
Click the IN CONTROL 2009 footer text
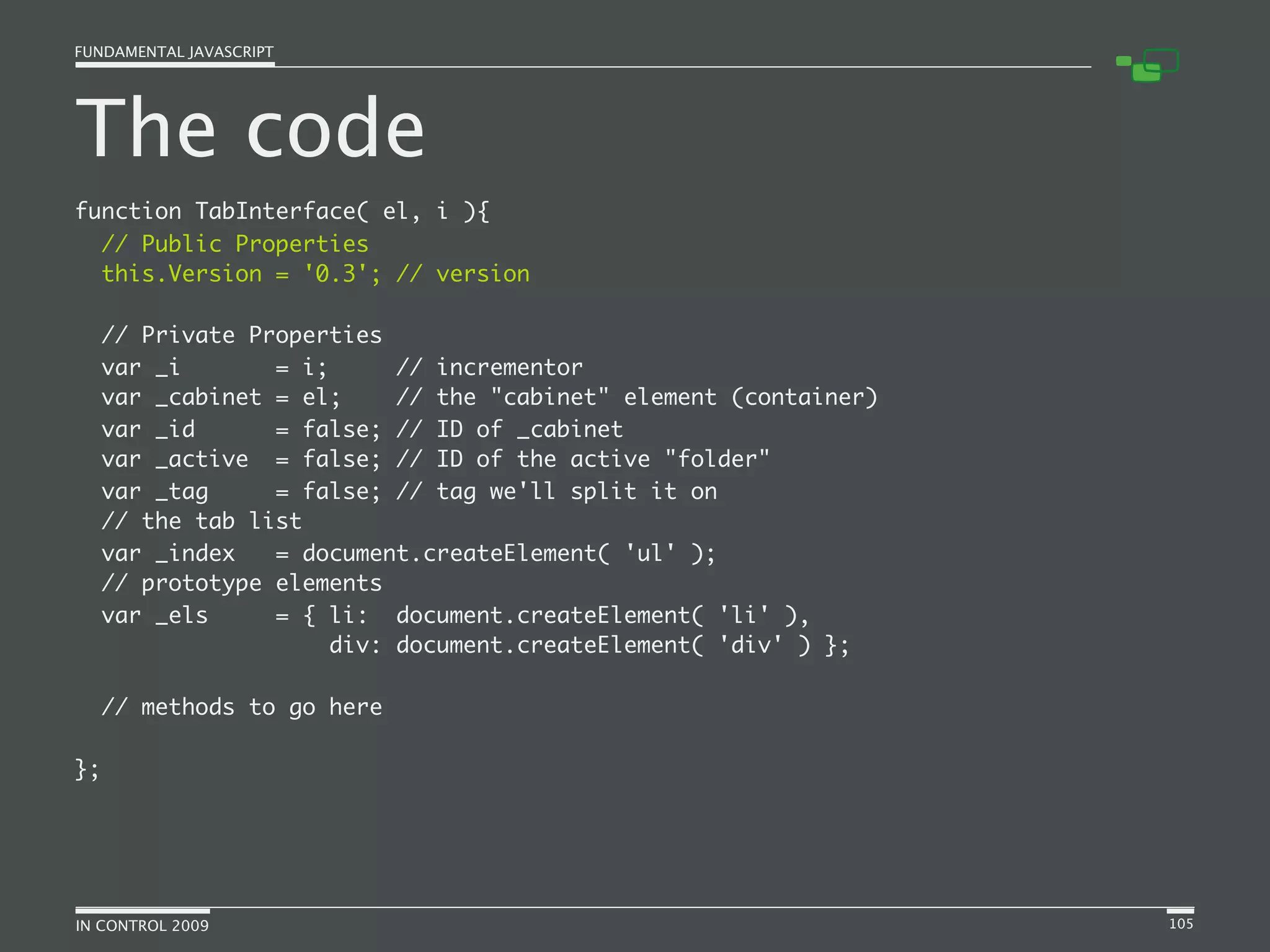142,926
